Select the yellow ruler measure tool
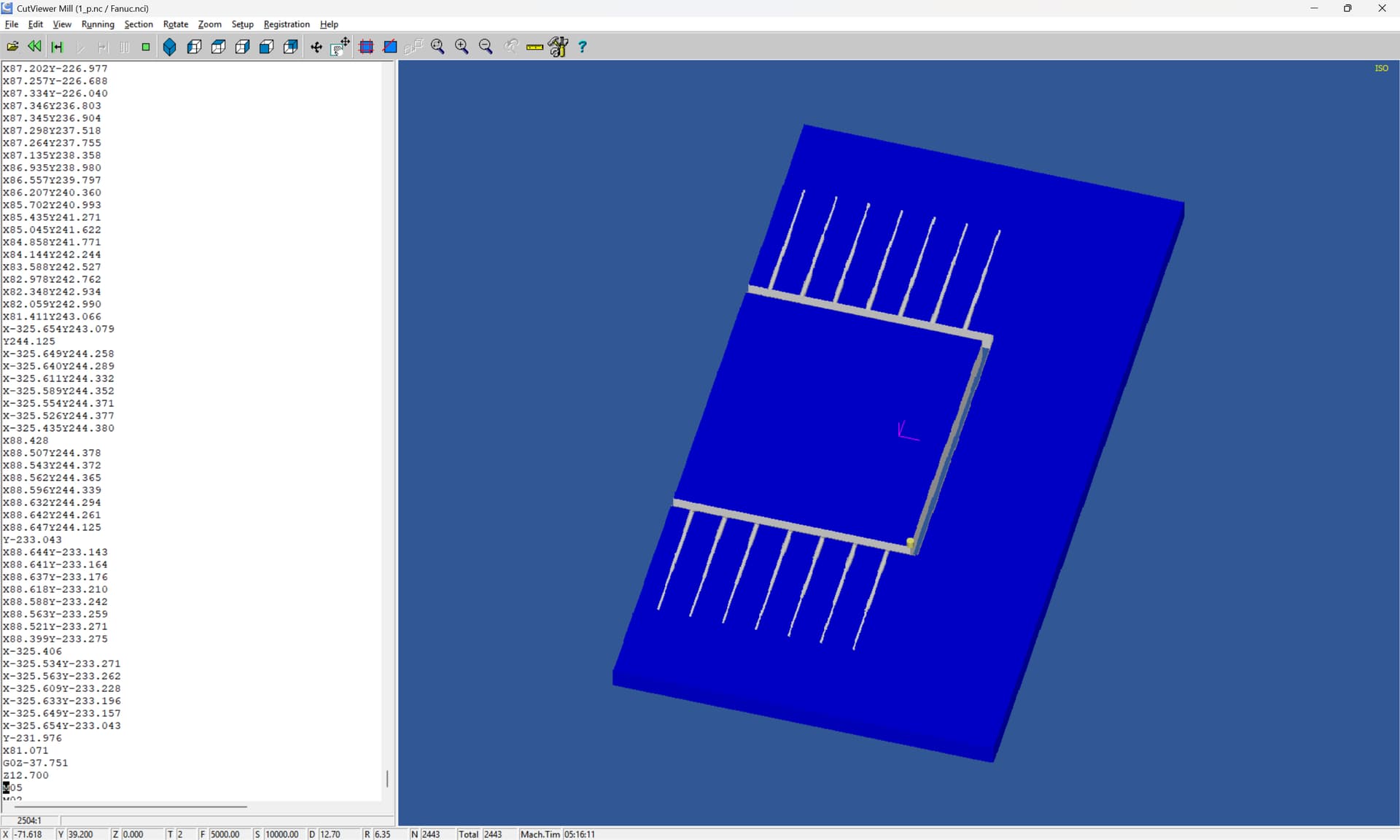Viewport: 1400px width, 840px height. tap(534, 47)
